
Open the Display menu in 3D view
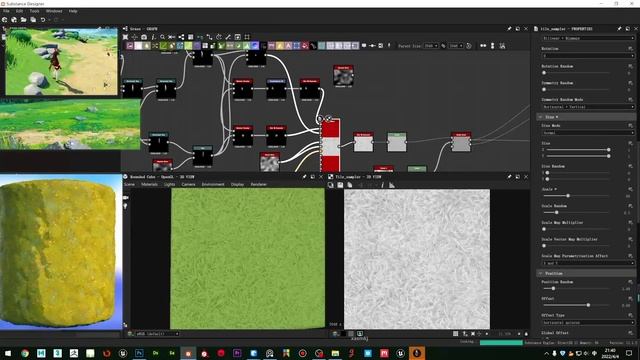coord(237,184)
